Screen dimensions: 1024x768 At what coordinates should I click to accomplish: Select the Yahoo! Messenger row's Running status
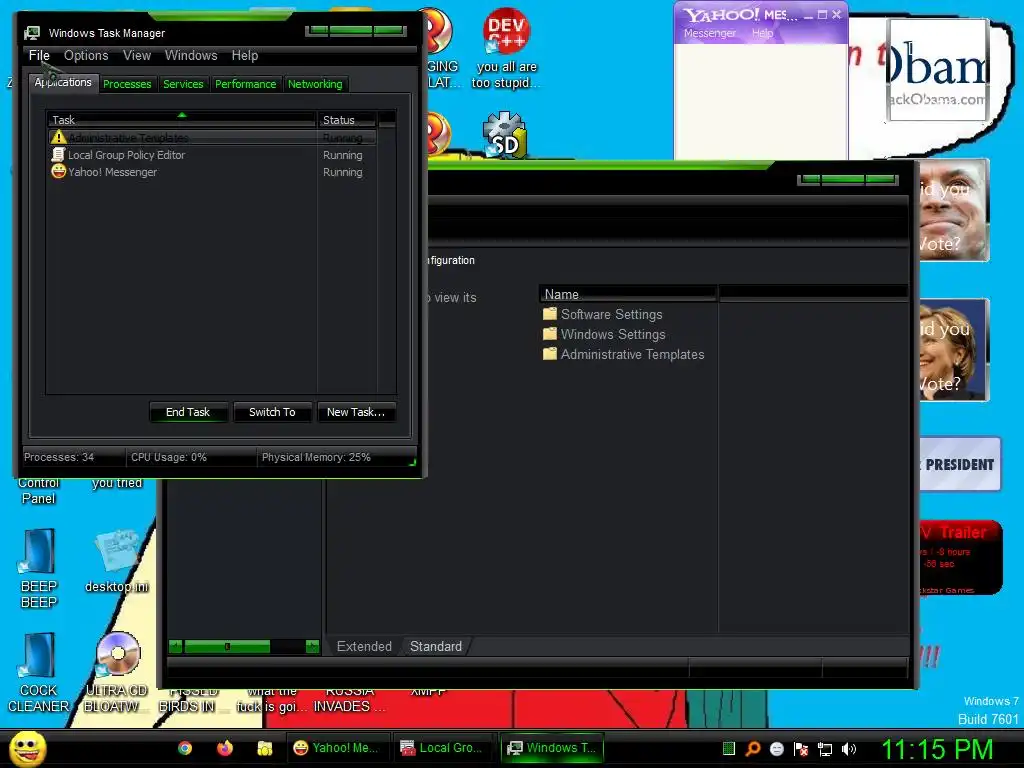(342, 172)
